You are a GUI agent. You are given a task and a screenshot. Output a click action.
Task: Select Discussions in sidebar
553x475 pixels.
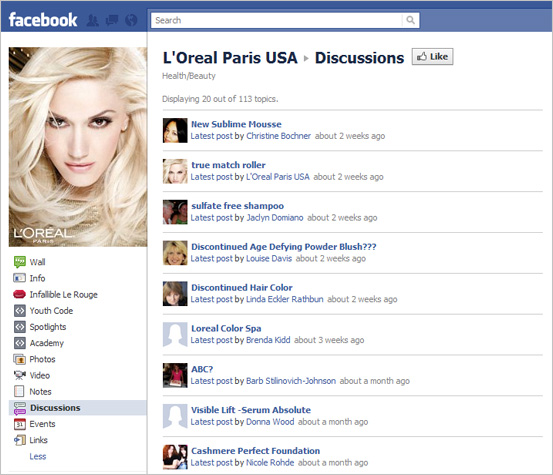point(55,408)
